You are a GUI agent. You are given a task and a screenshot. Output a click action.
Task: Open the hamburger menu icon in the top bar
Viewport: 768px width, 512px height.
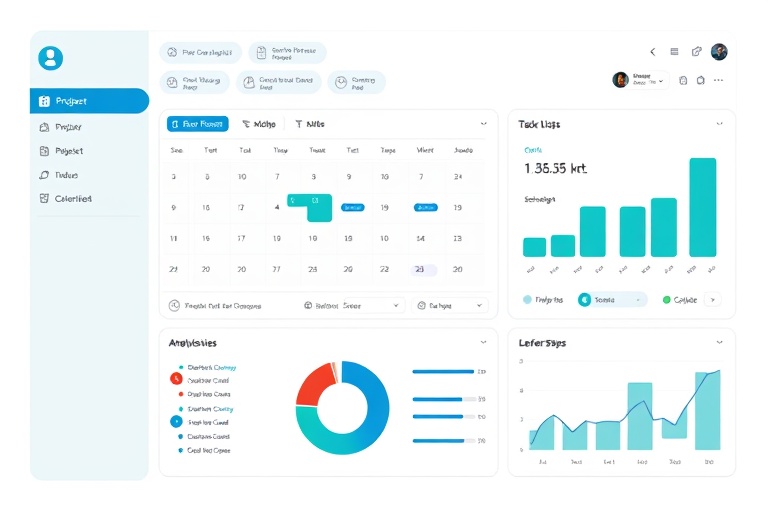click(x=675, y=52)
